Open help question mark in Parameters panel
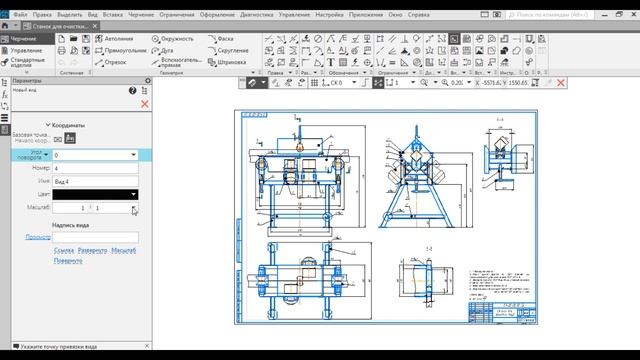640x360 pixels. (x=133, y=91)
